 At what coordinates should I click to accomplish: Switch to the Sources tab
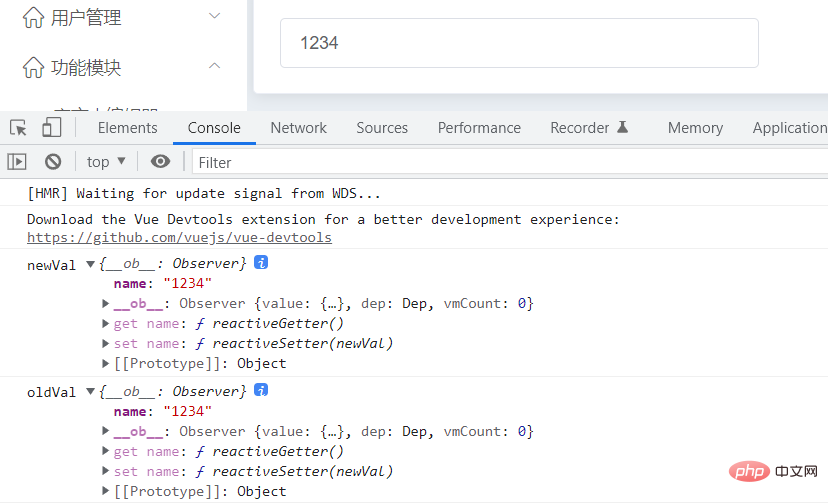[382, 128]
